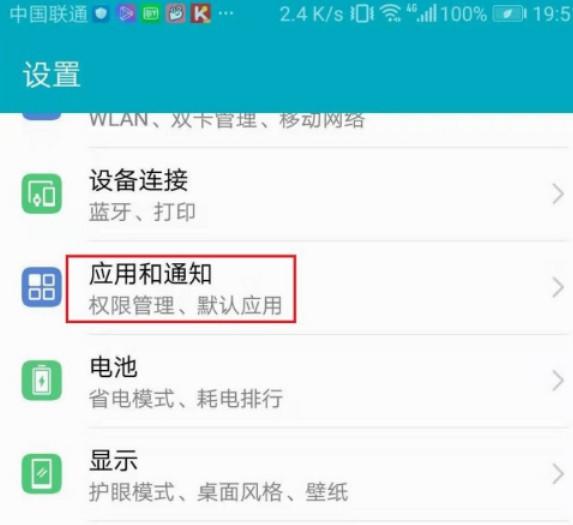573x525 pixels.
Task: Tap the Battery (电池) green icon
Action: 42,380
